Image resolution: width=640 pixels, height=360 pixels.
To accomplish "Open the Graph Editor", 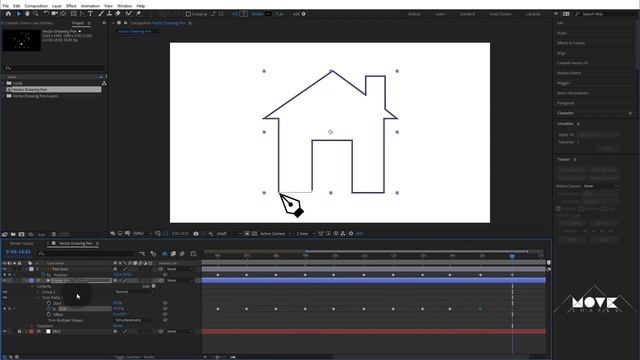I will [193, 254].
